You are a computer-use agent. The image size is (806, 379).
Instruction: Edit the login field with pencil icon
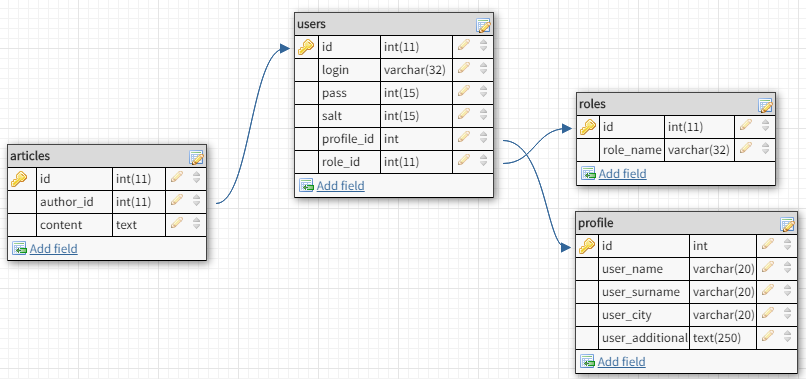pos(464,68)
